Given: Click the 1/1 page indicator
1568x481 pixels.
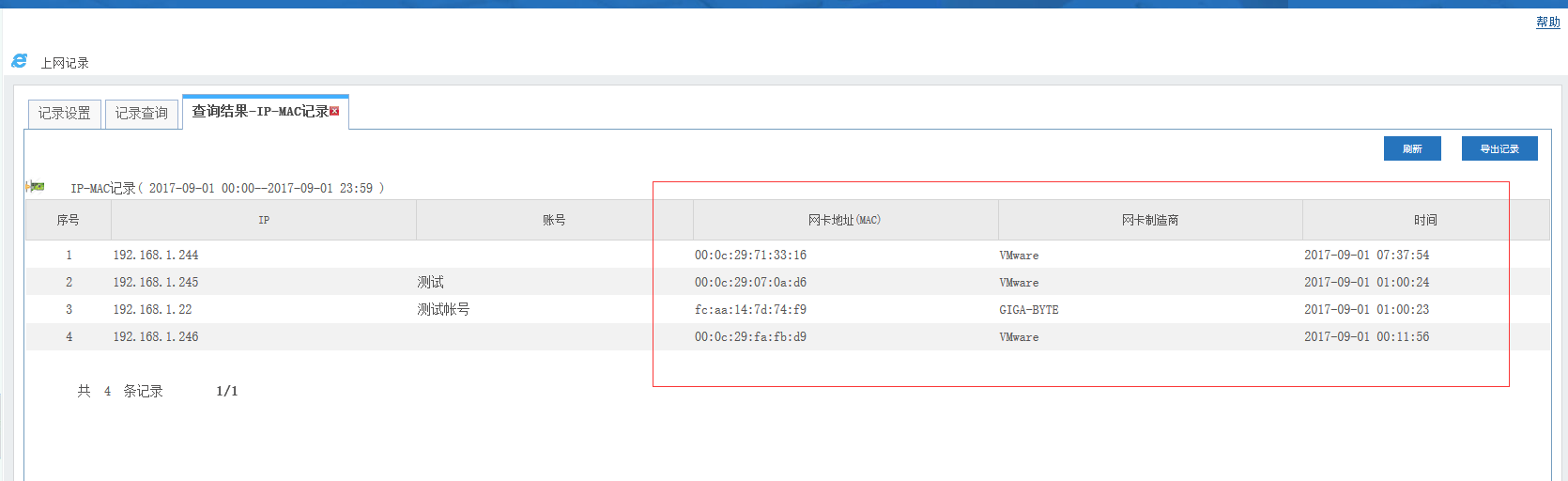Looking at the screenshot, I should tap(226, 391).
